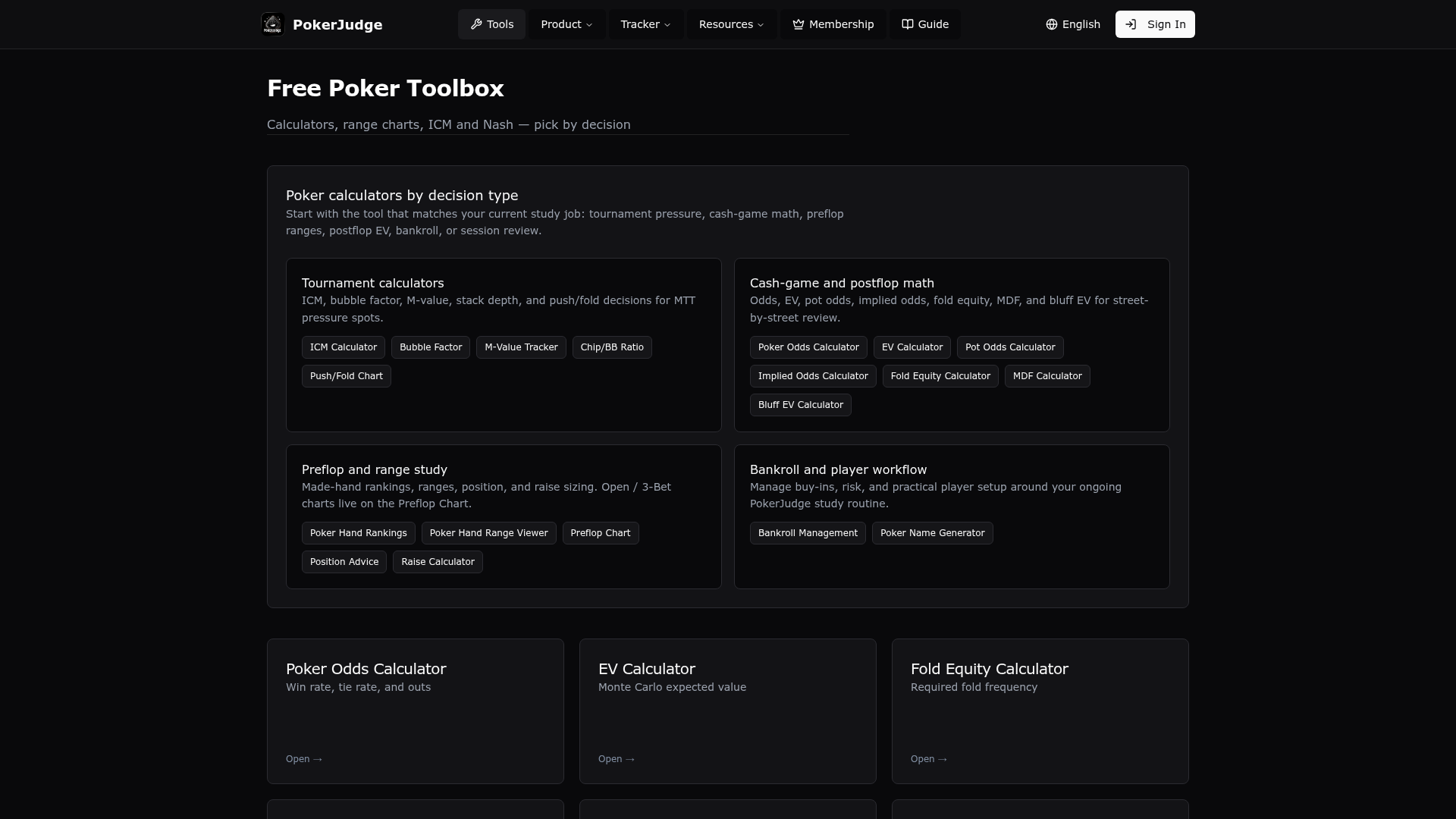This screenshot has height=819, width=1456.
Task: Click Open arrow on Fold Equity Calculator card
Action: 929,759
